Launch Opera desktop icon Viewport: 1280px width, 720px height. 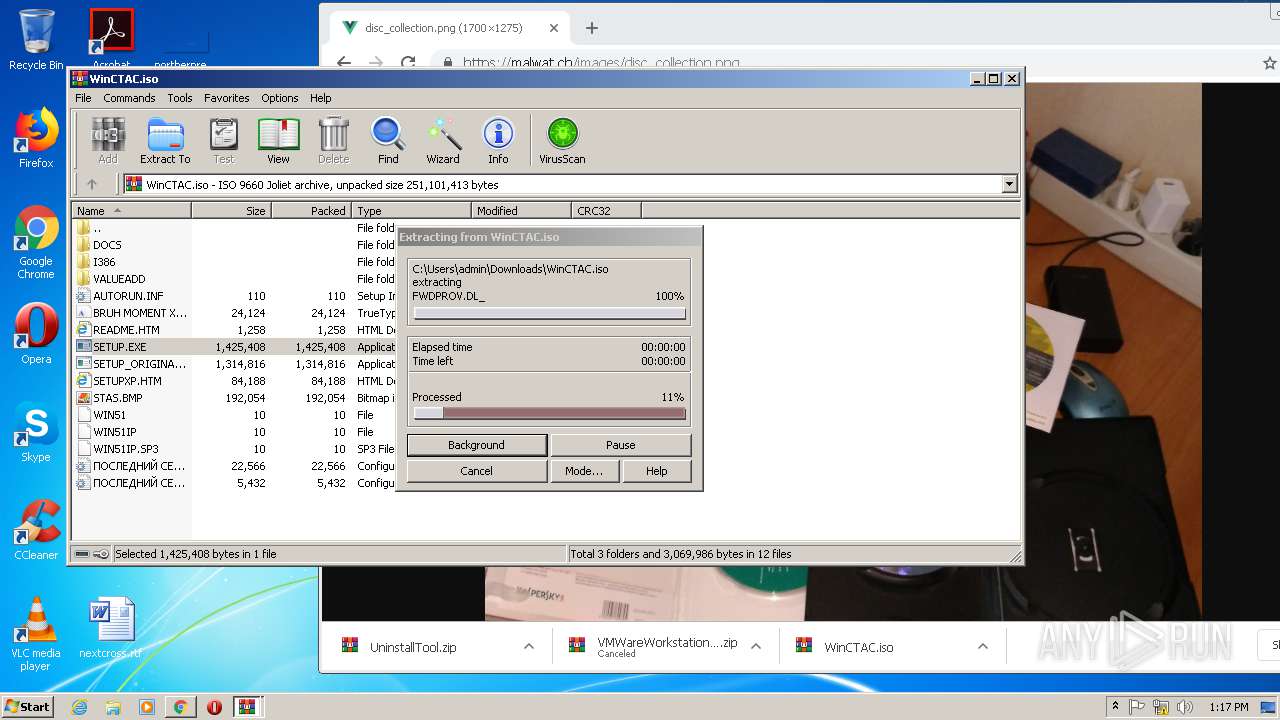pyautogui.click(x=36, y=334)
